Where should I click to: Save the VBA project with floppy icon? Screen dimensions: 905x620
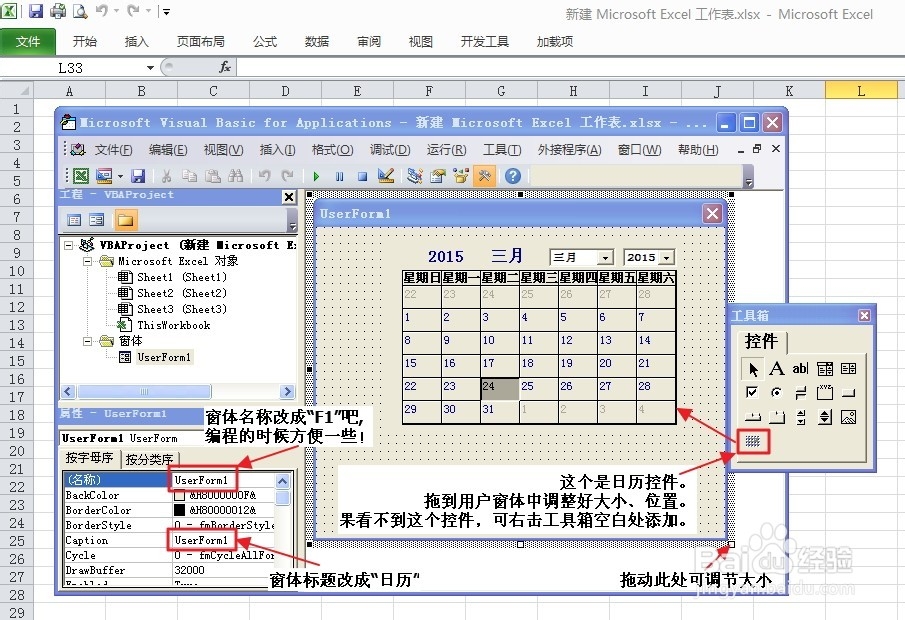pyautogui.click(x=138, y=176)
